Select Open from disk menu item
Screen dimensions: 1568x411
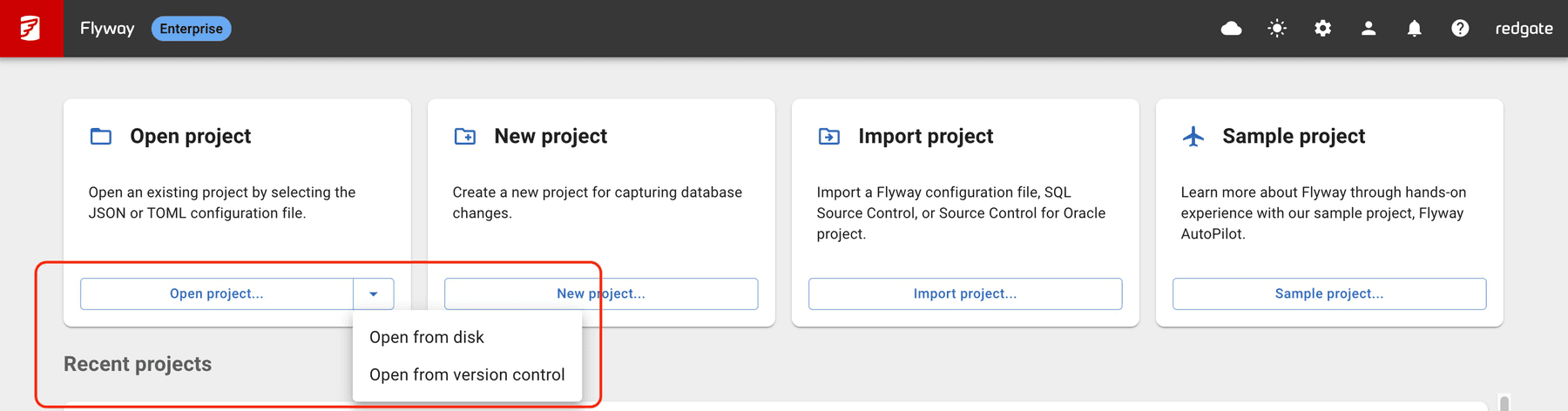coord(467,337)
